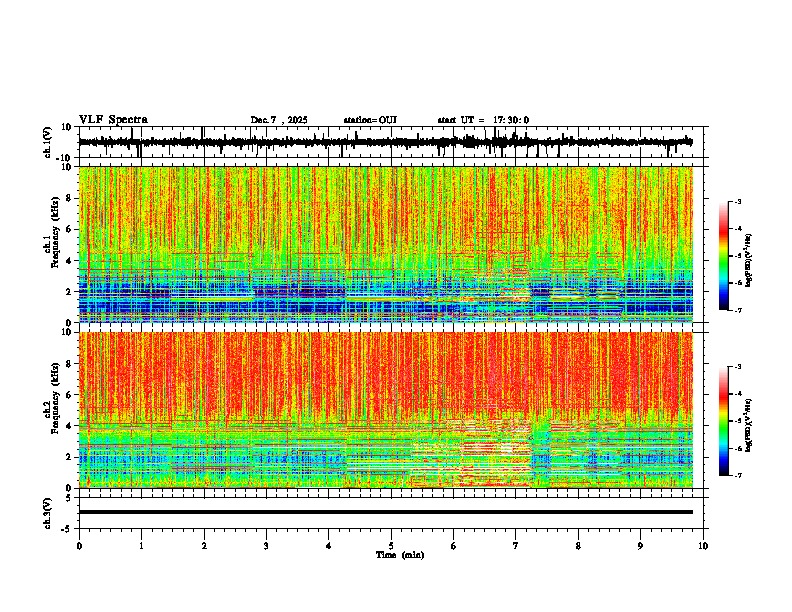The width and height of the screenshot is (792, 612).
Task: Select the "Dec. 7 , 2025" date text
Action: pos(279,120)
